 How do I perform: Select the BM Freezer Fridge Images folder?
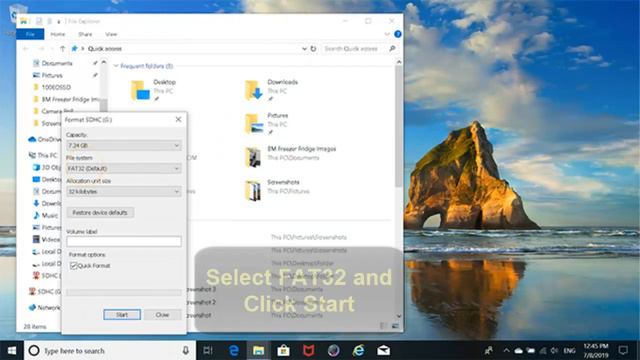coord(253,157)
